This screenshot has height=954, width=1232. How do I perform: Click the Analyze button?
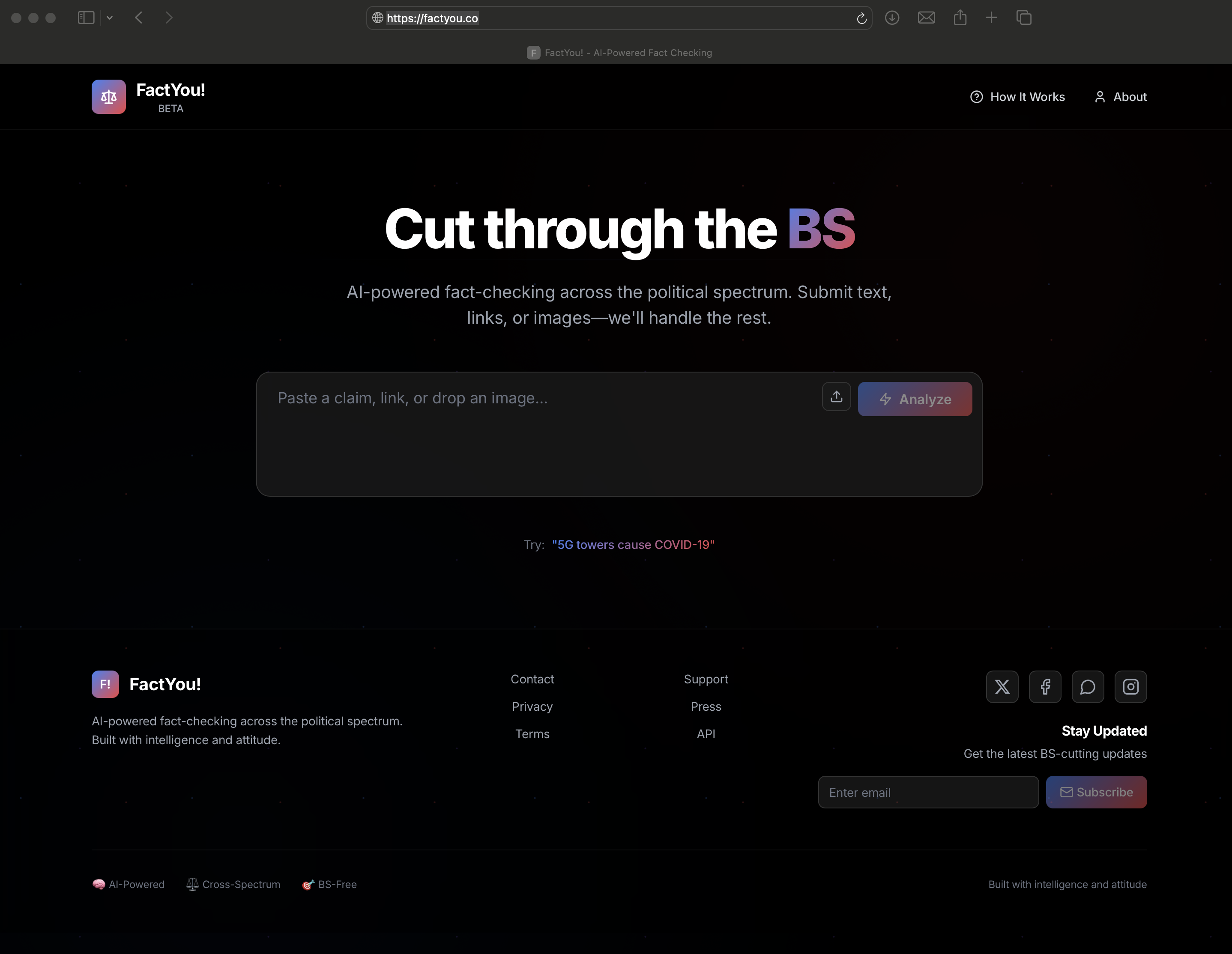coord(915,399)
